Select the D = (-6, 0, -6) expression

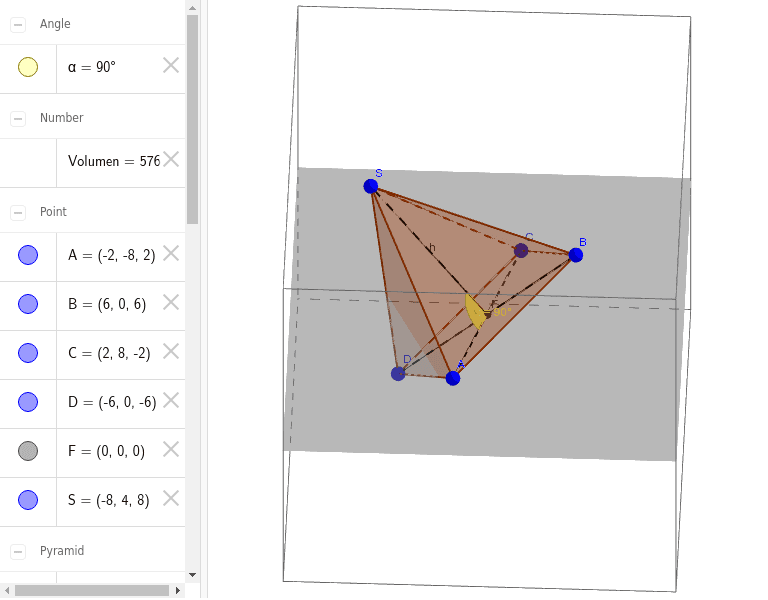click(112, 402)
